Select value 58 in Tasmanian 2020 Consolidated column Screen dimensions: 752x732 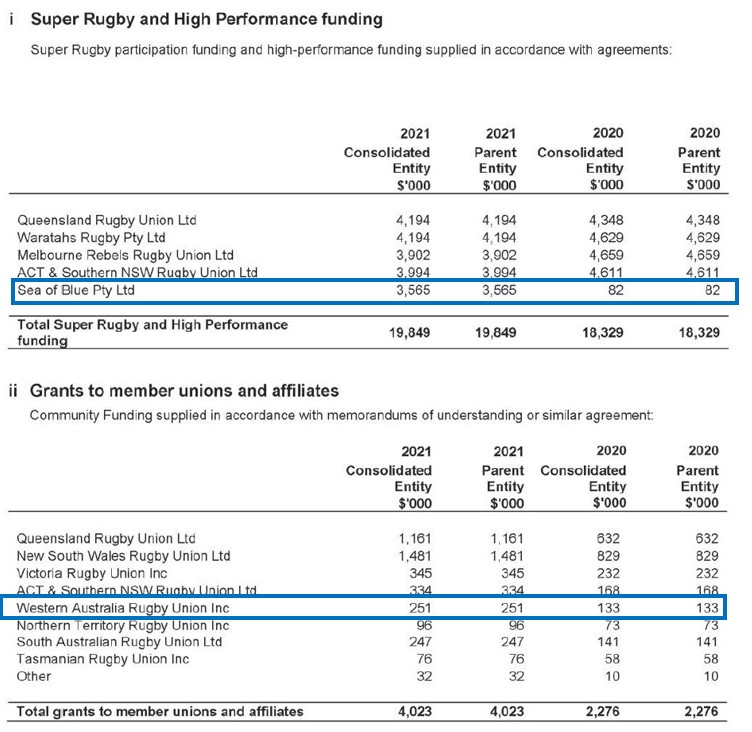(x=612, y=660)
